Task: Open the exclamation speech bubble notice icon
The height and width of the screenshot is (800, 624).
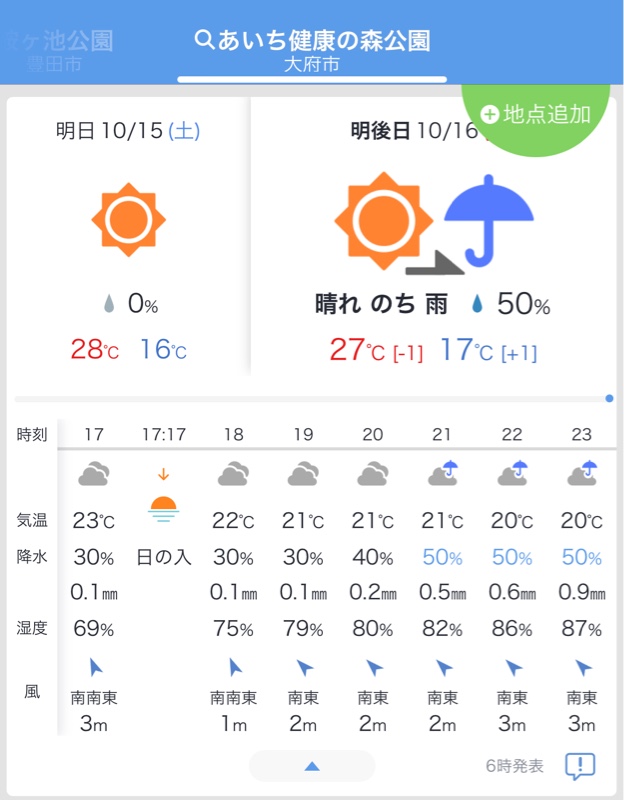Action: 580,766
